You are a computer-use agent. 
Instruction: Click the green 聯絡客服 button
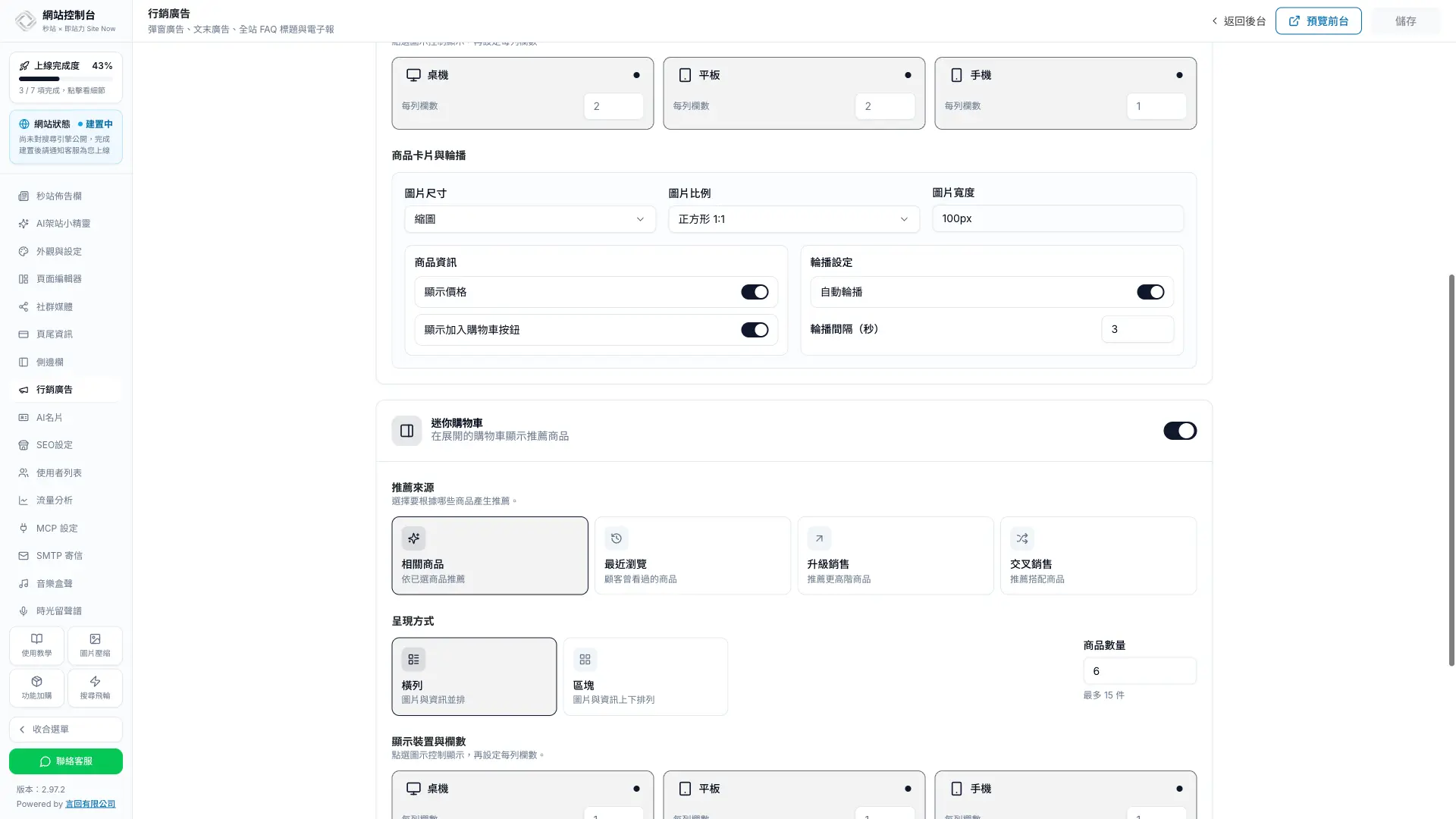click(x=66, y=761)
